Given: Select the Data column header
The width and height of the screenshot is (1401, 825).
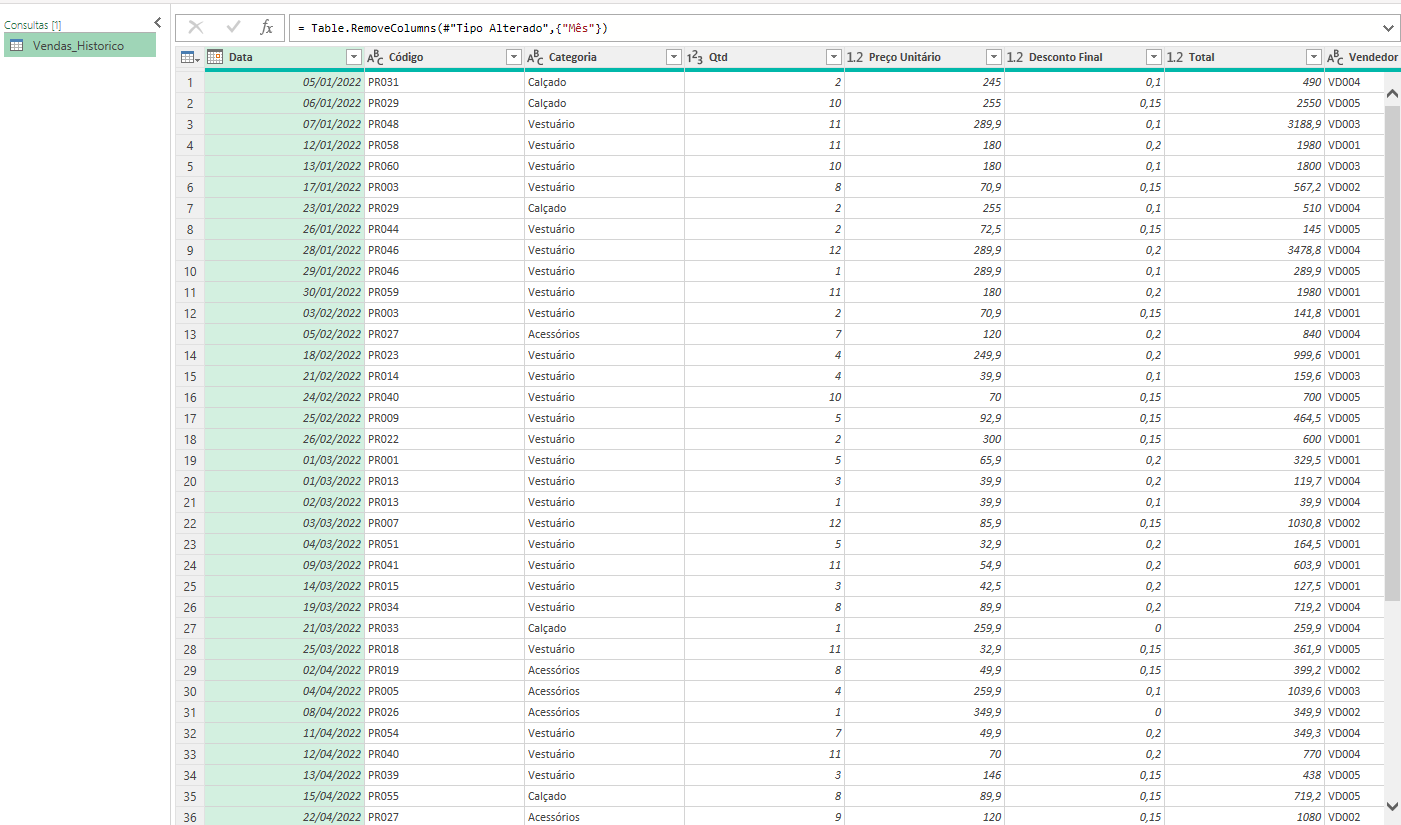Looking at the screenshot, I should [284, 57].
